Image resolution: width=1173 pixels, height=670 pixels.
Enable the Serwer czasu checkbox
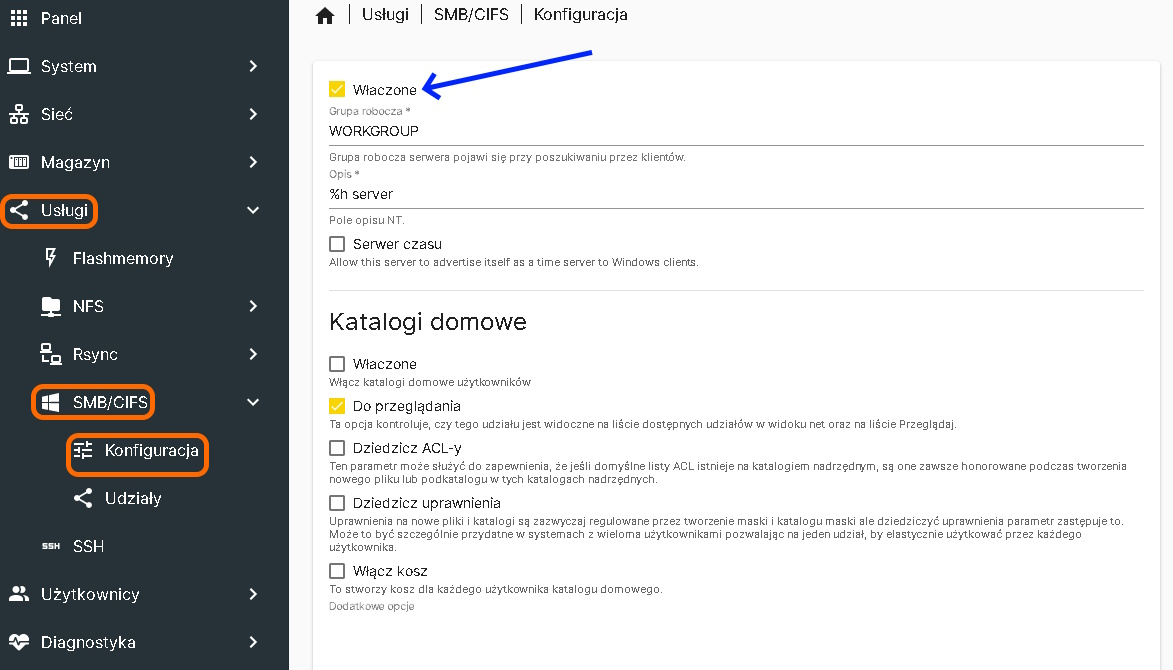pos(337,244)
